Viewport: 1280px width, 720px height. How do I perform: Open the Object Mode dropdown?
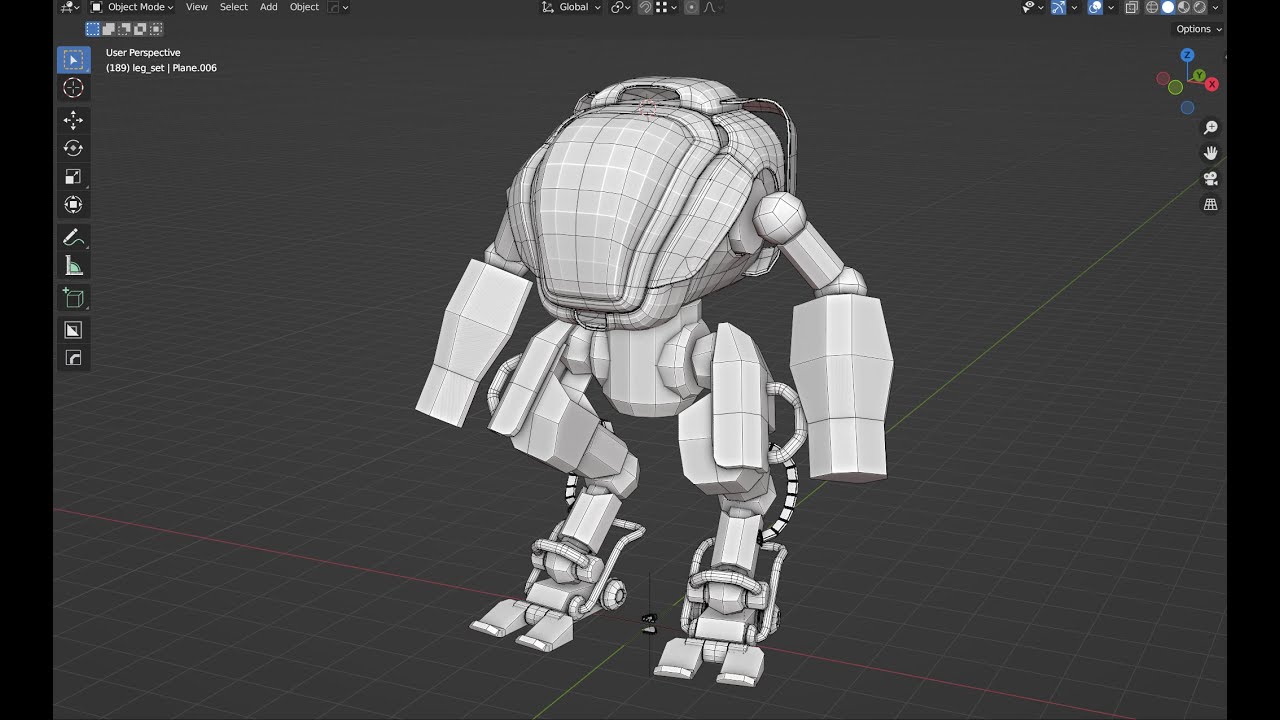132,7
